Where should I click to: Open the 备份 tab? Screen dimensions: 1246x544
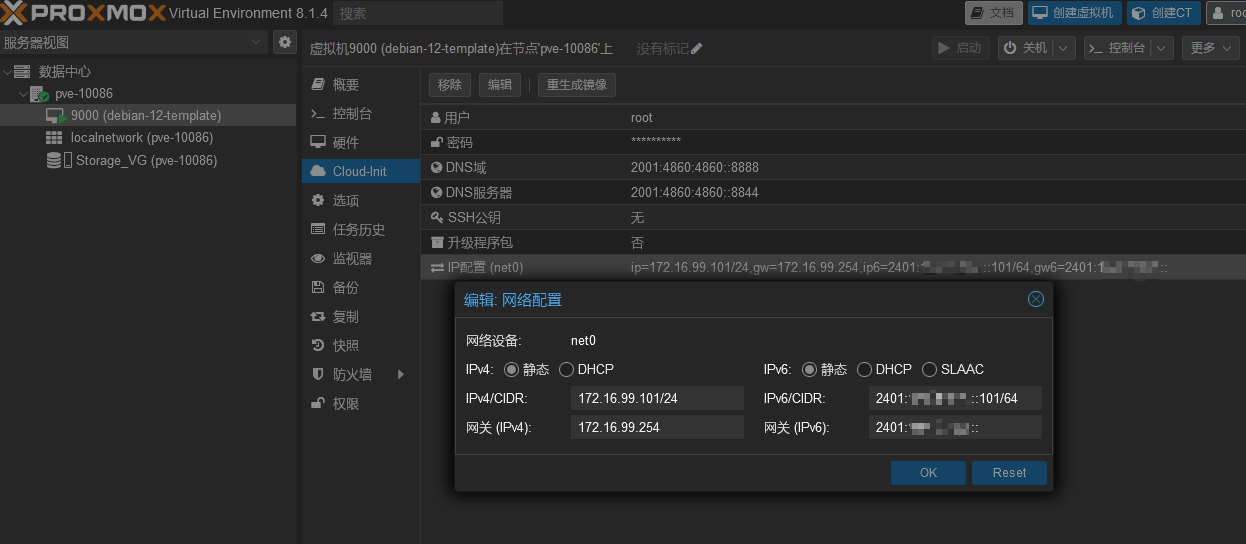[361, 287]
